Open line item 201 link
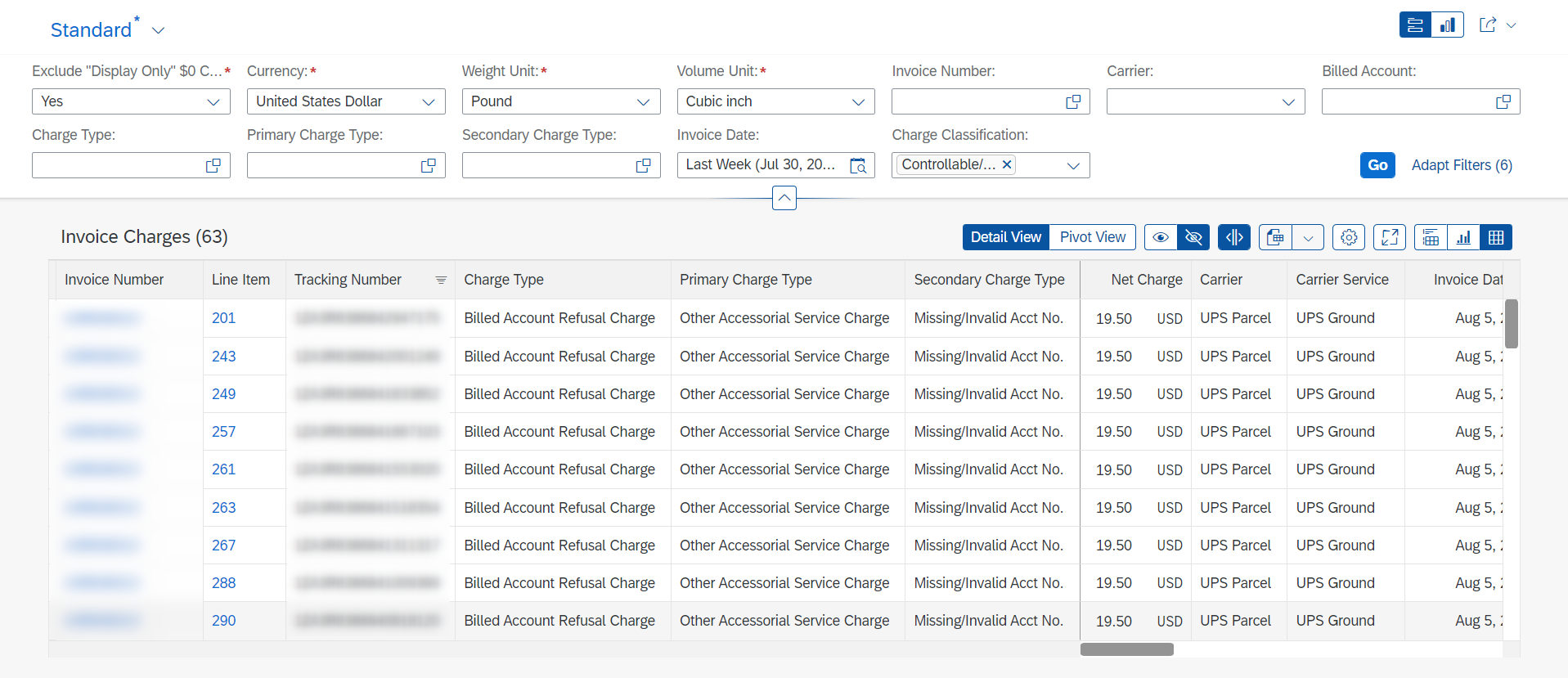This screenshot has height=678, width=1568. pyautogui.click(x=223, y=318)
